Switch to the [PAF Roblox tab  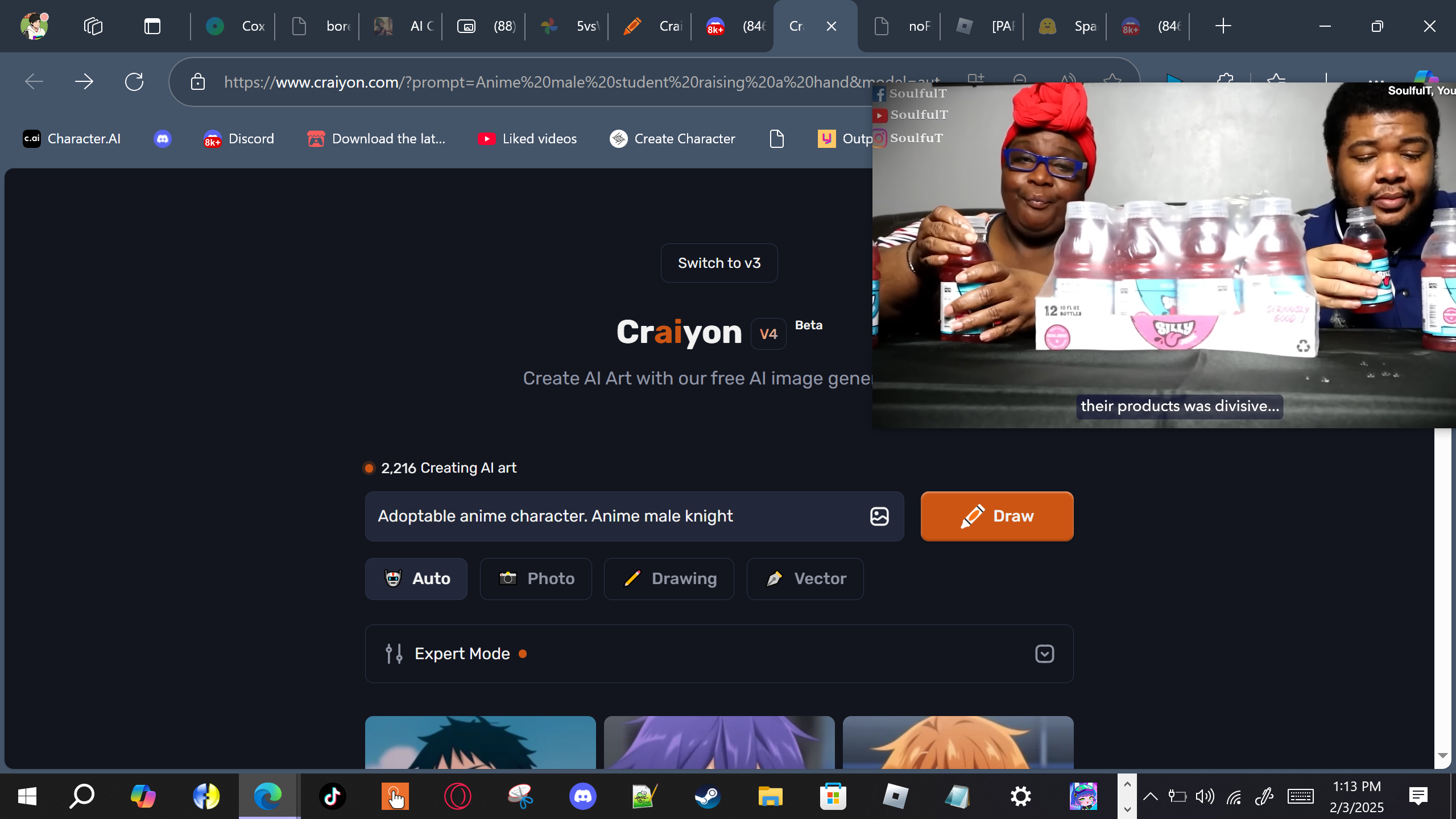984,26
